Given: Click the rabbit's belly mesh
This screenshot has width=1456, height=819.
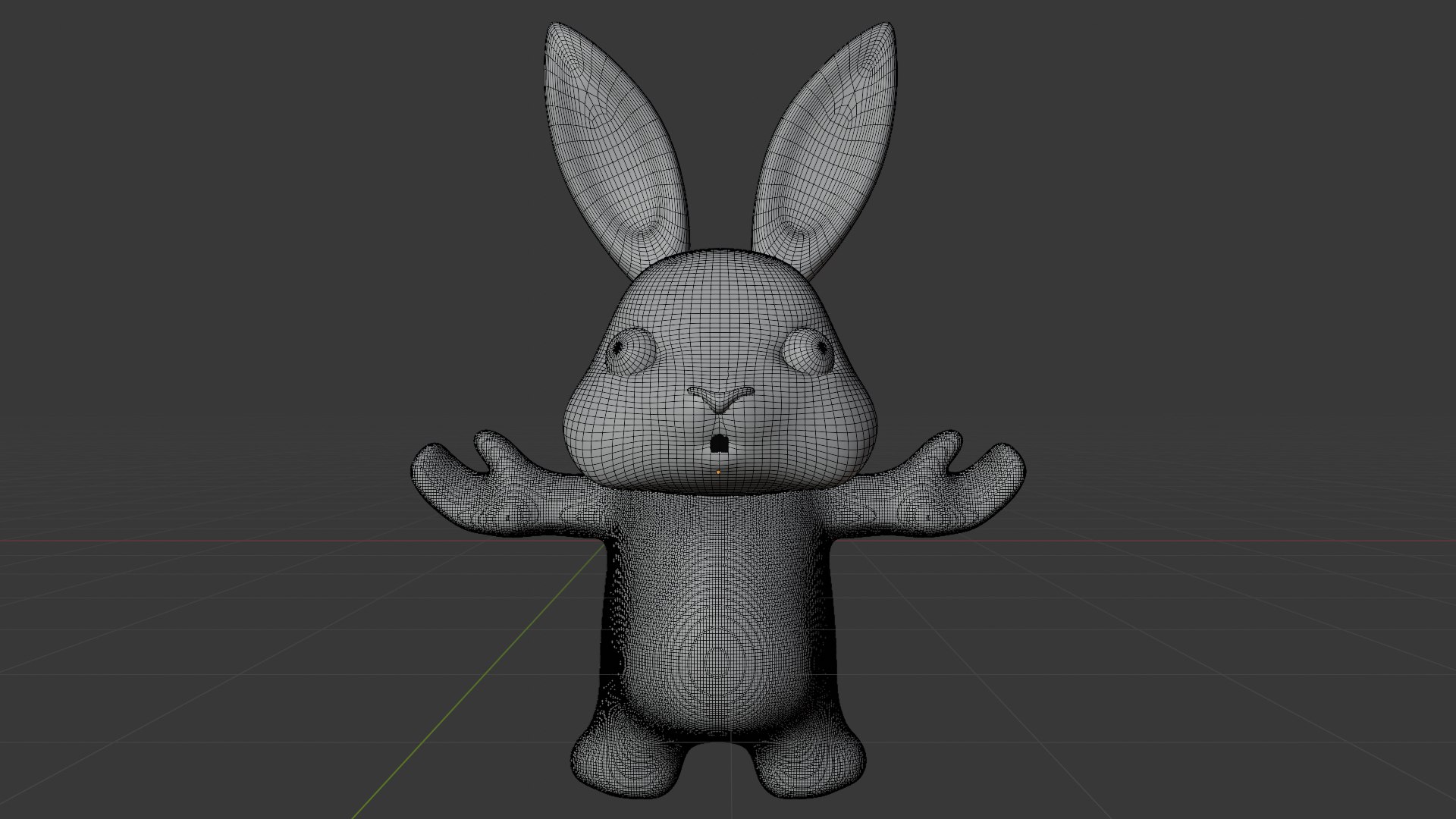Looking at the screenshot, I should (717, 614).
